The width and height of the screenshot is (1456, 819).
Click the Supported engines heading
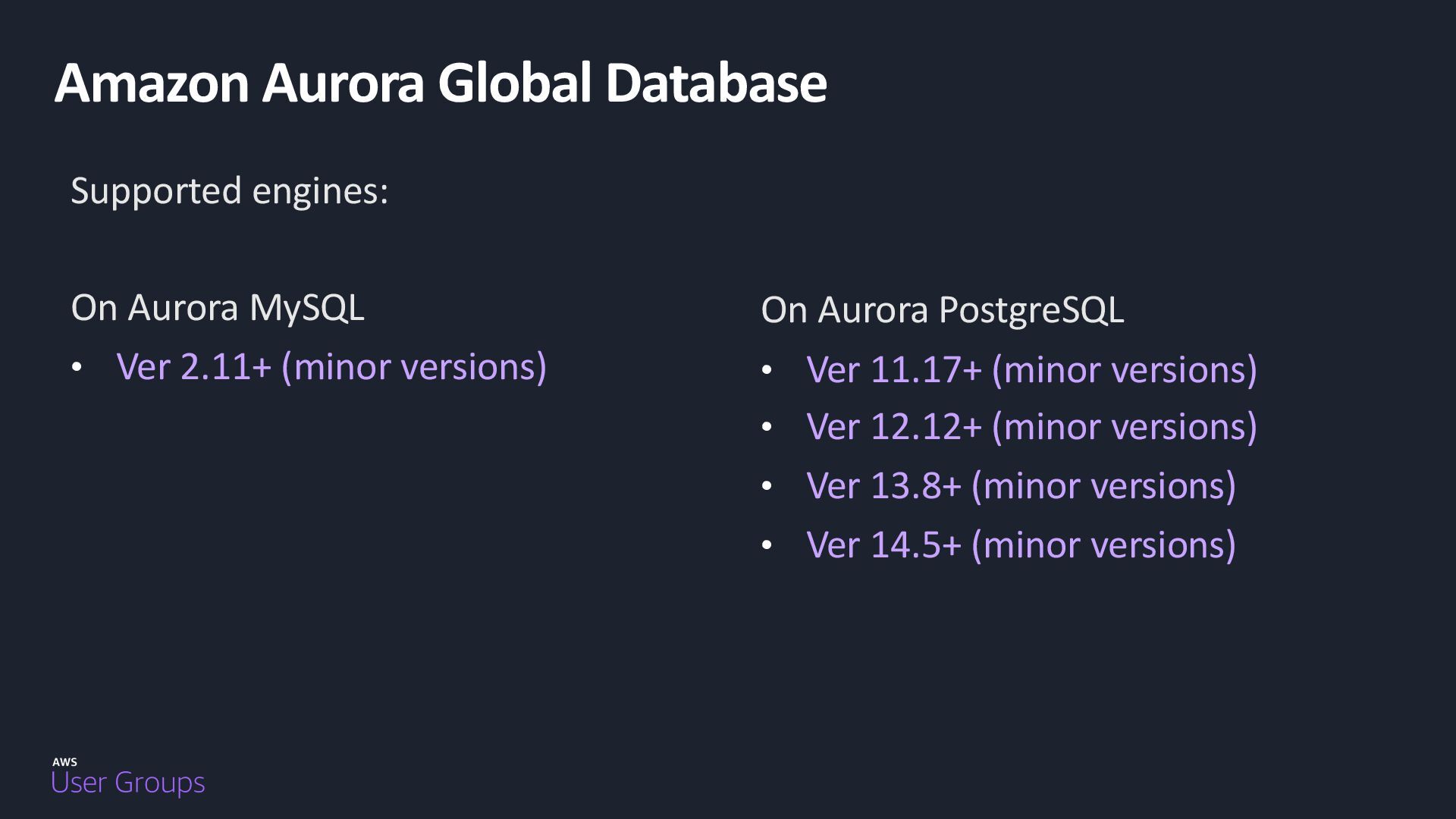coord(229,190)
